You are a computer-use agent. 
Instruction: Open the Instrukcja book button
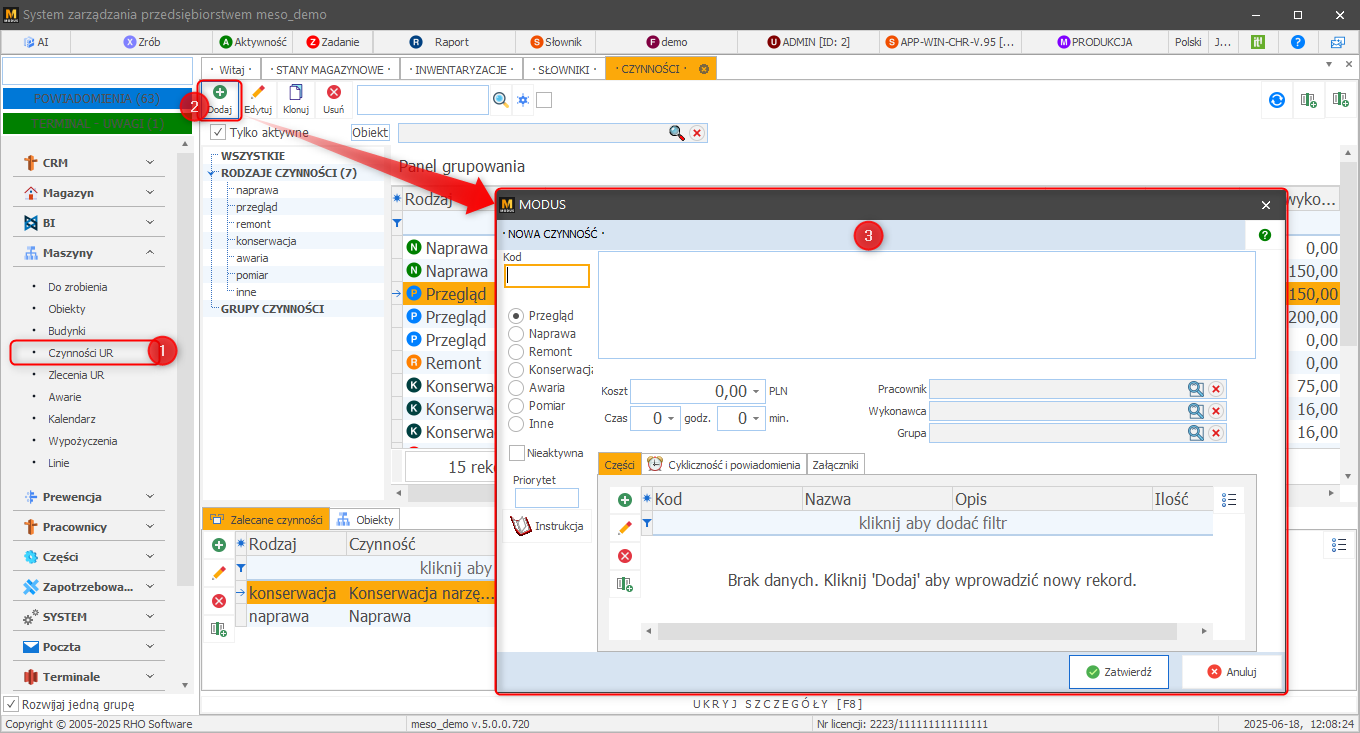(547, 526)
